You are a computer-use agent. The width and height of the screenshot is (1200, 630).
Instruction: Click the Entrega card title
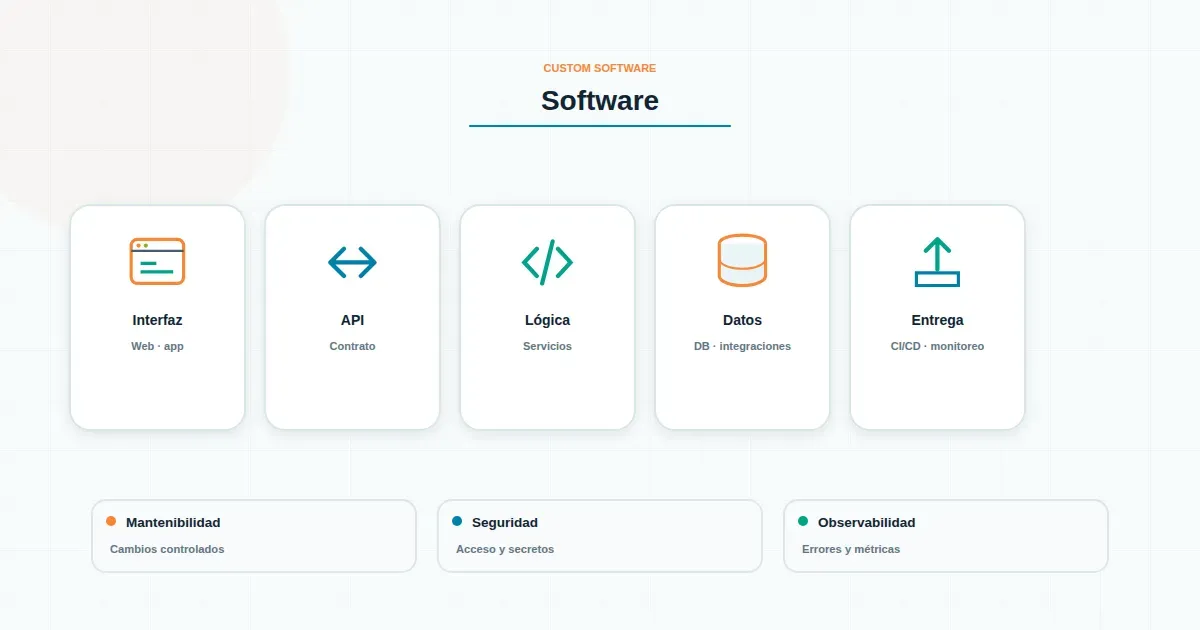[937, 320]
